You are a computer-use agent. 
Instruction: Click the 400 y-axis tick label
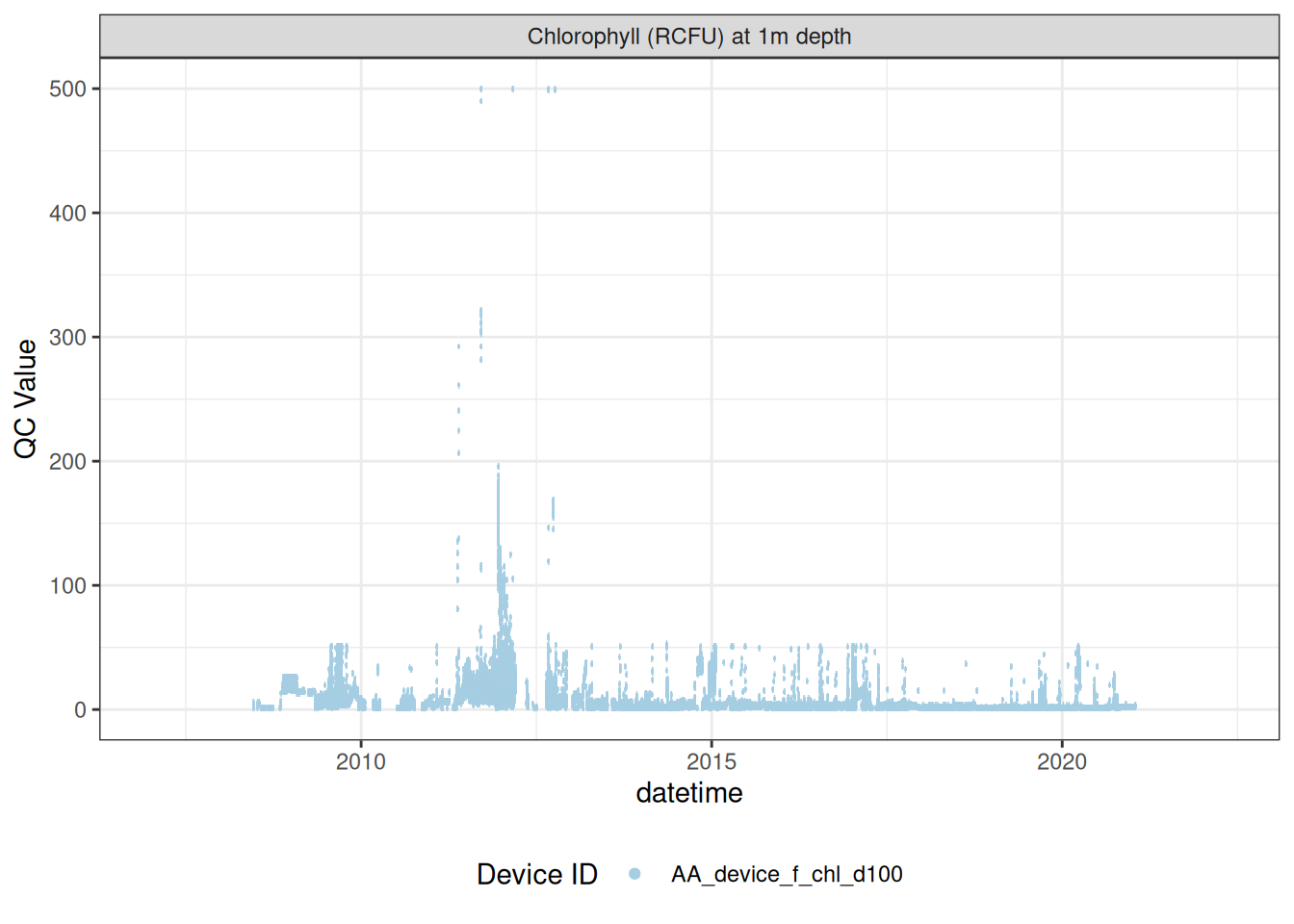tap(67, 214)
